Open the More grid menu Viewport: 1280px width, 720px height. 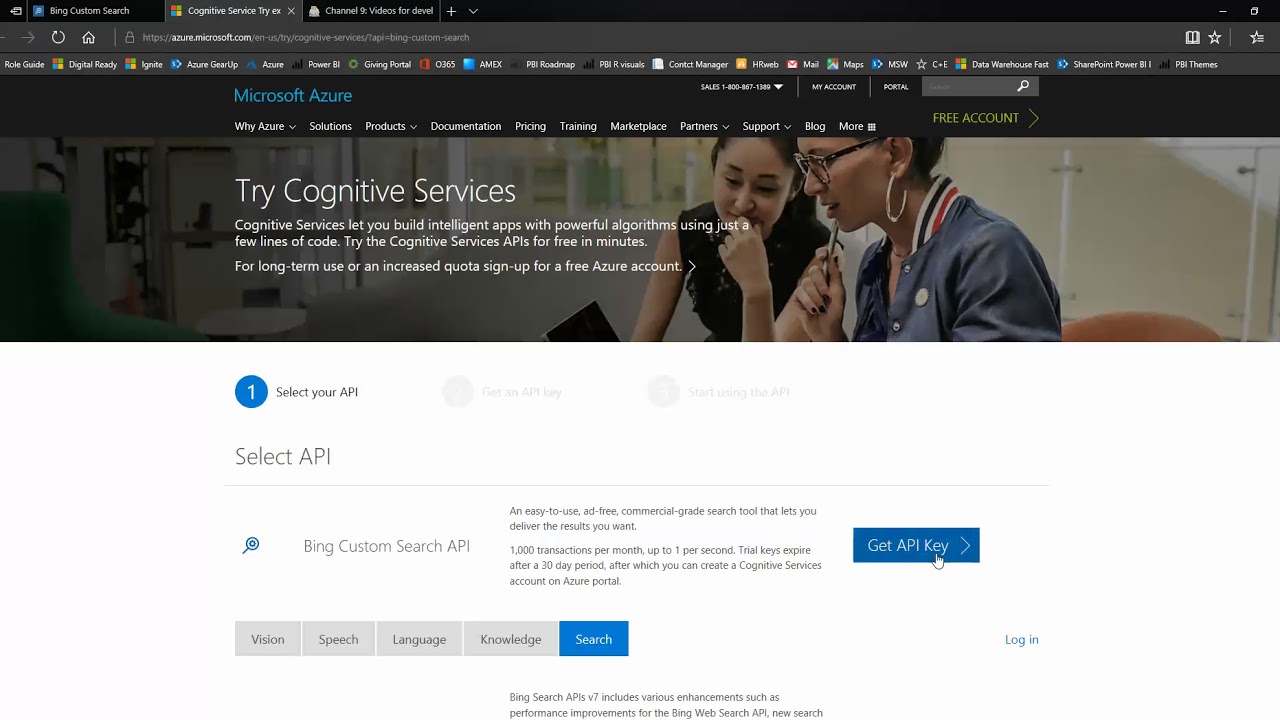tap(857, 127)
